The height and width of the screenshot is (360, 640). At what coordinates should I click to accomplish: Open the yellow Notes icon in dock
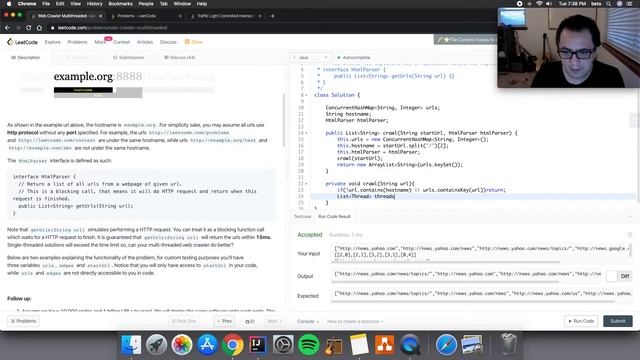359,345
